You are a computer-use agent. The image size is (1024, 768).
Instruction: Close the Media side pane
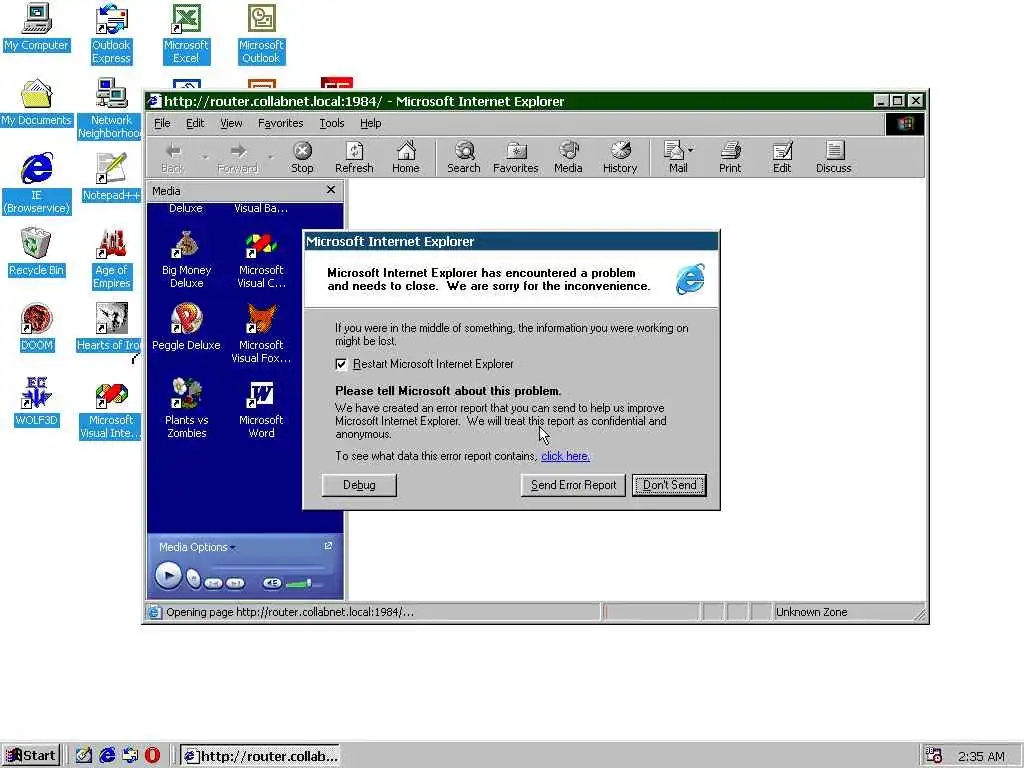(x=331, y=190)
